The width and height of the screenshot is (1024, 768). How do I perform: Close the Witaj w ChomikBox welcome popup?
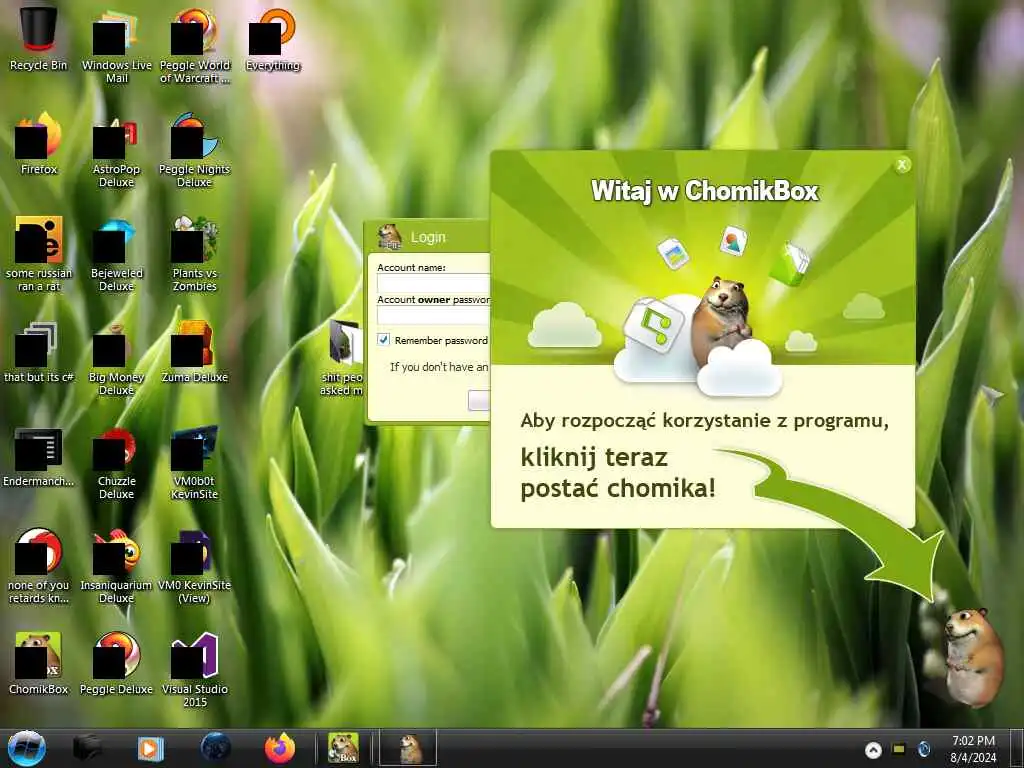(902, 165)
